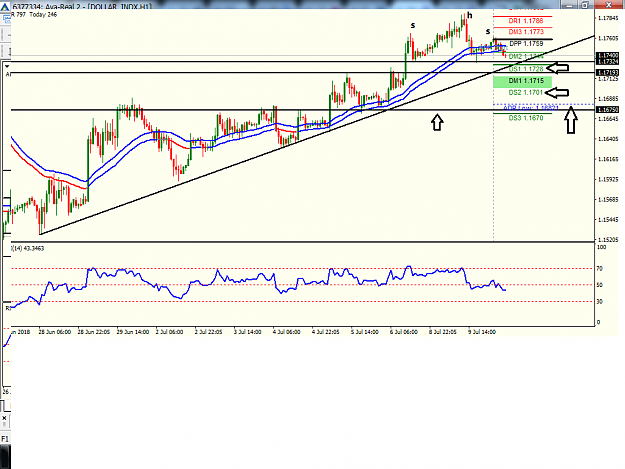This screenshot has width=625, height=469.
Task: Select the DM3 1.1773 pivot label
Action: [526, 31]
